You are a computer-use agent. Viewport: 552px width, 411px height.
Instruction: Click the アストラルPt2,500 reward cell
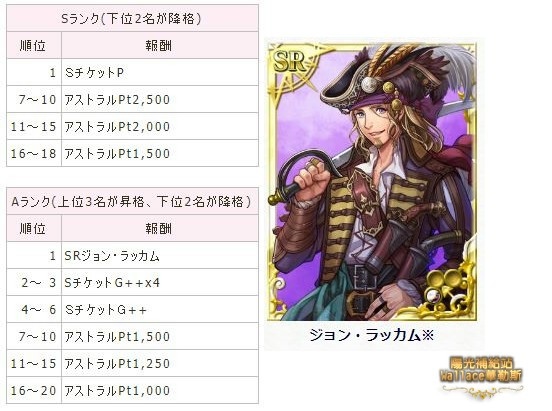tap(160, 100)
